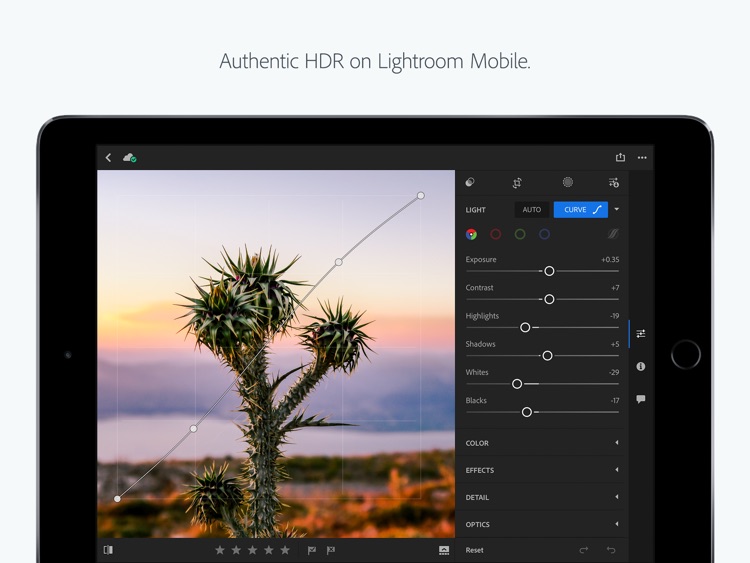Click the Reset button
This screenshot has width=750, height=563.
tap(474, 550)
